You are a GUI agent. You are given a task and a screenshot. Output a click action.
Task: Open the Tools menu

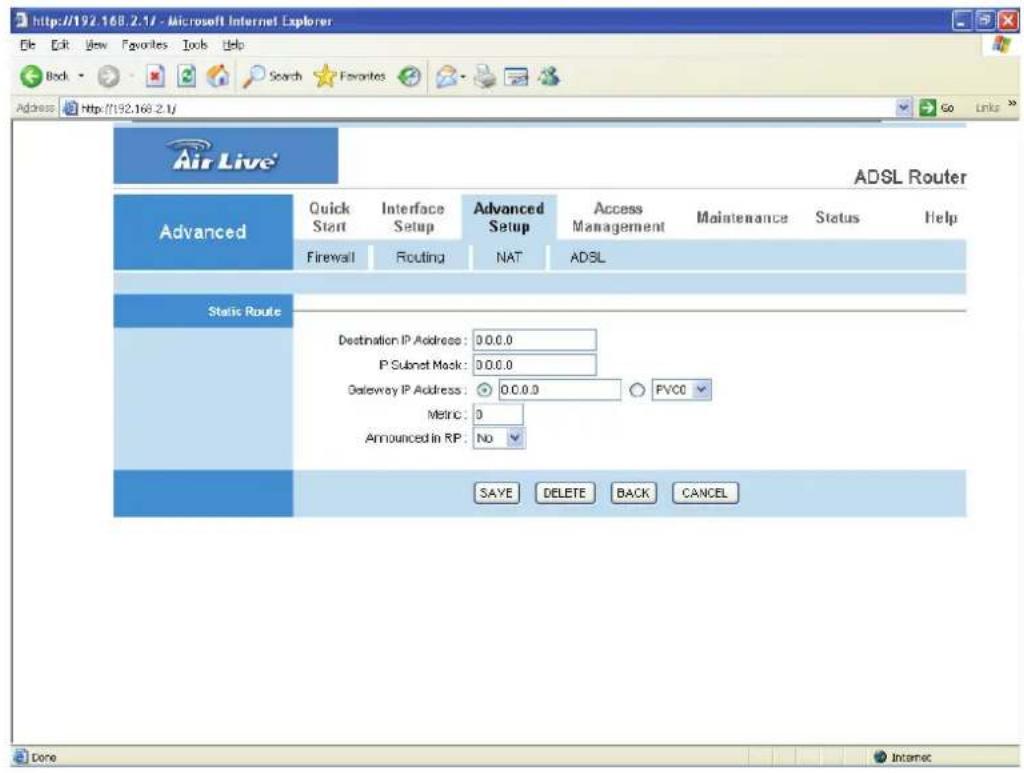coord(195,45)
